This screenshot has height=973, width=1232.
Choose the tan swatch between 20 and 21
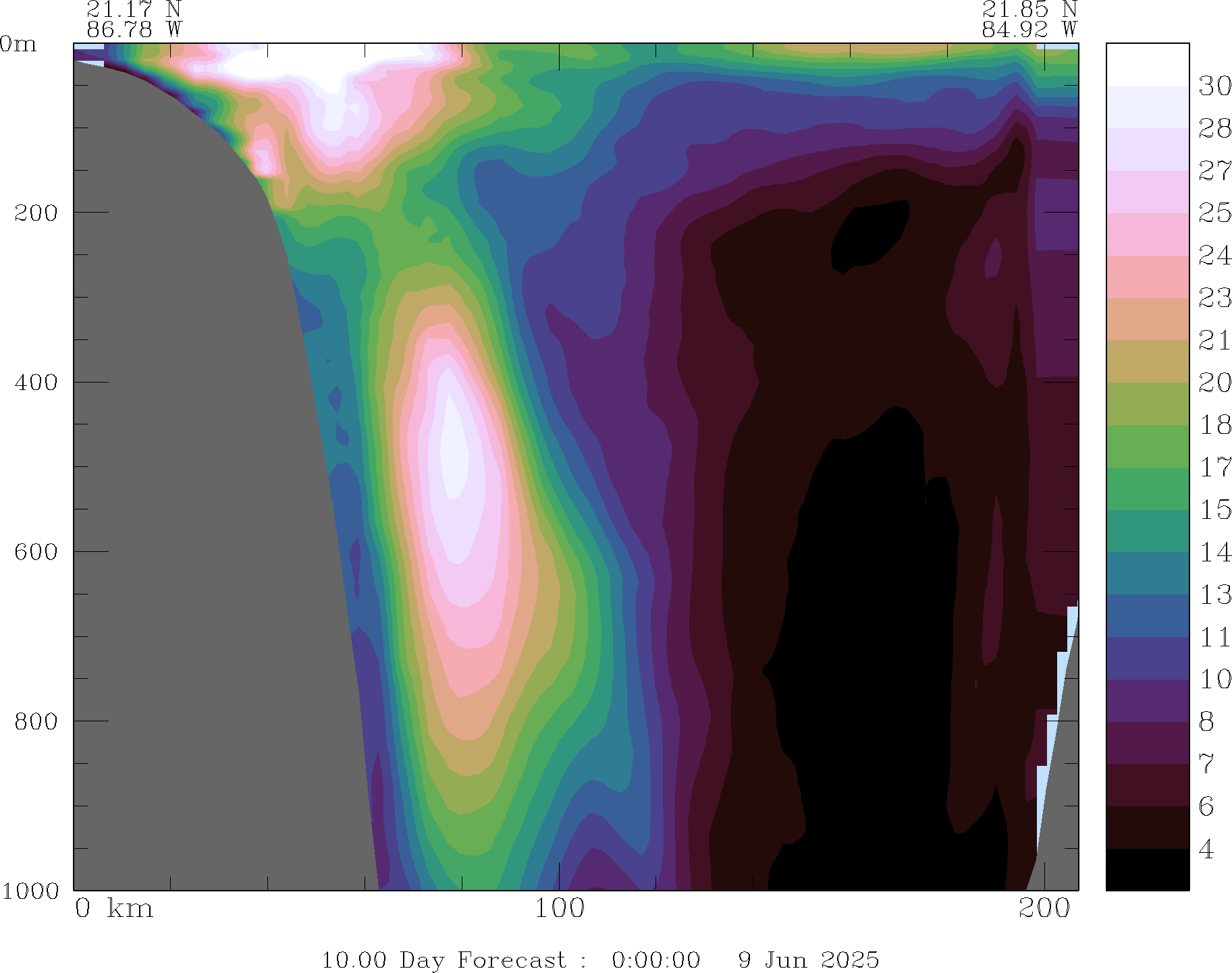[1147, 361]
